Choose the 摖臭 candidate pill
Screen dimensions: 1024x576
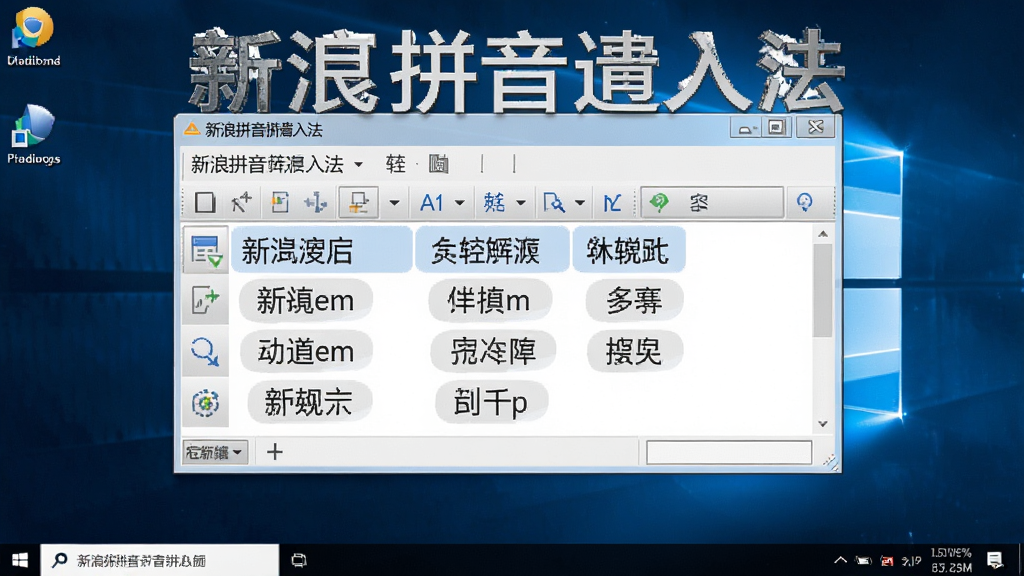(635, 351)
